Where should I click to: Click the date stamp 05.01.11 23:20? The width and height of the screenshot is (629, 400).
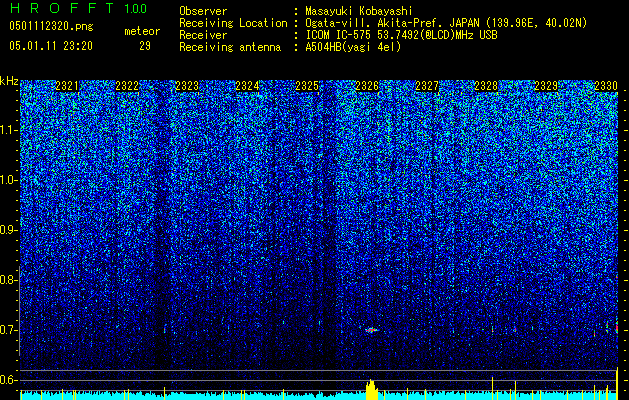51,45
